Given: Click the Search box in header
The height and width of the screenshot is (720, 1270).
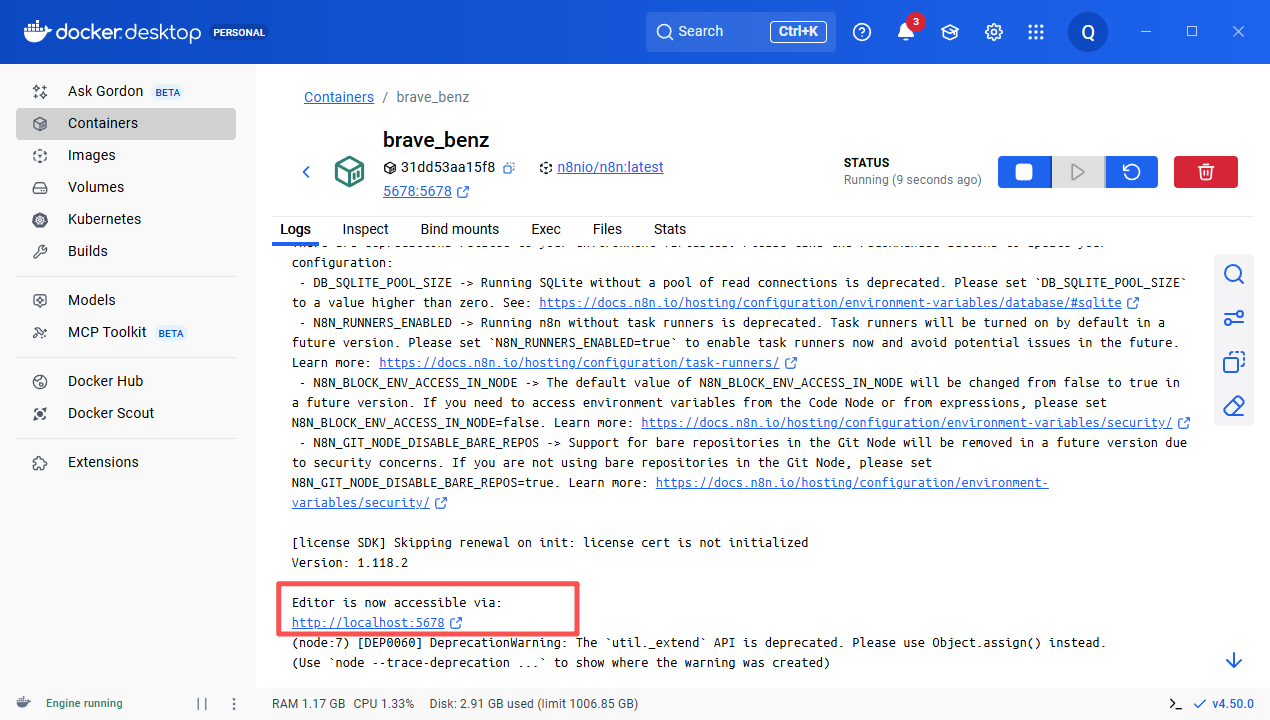Looking at the screenshot, I should point(741,32).
